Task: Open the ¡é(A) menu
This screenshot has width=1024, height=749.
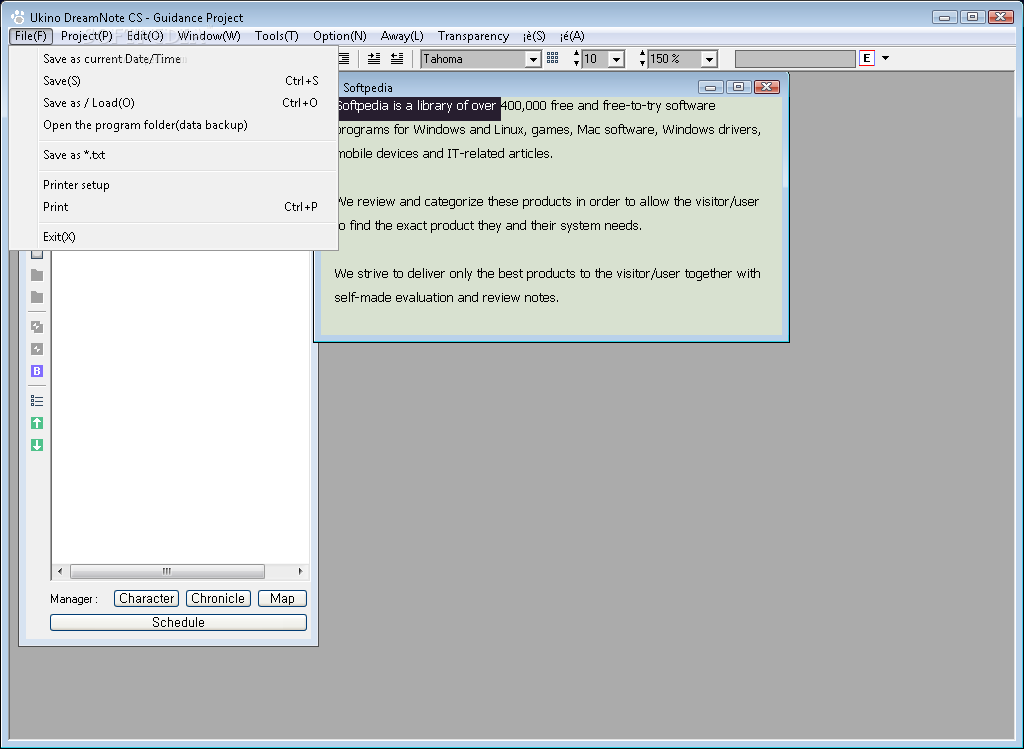Action: point(572,36)
